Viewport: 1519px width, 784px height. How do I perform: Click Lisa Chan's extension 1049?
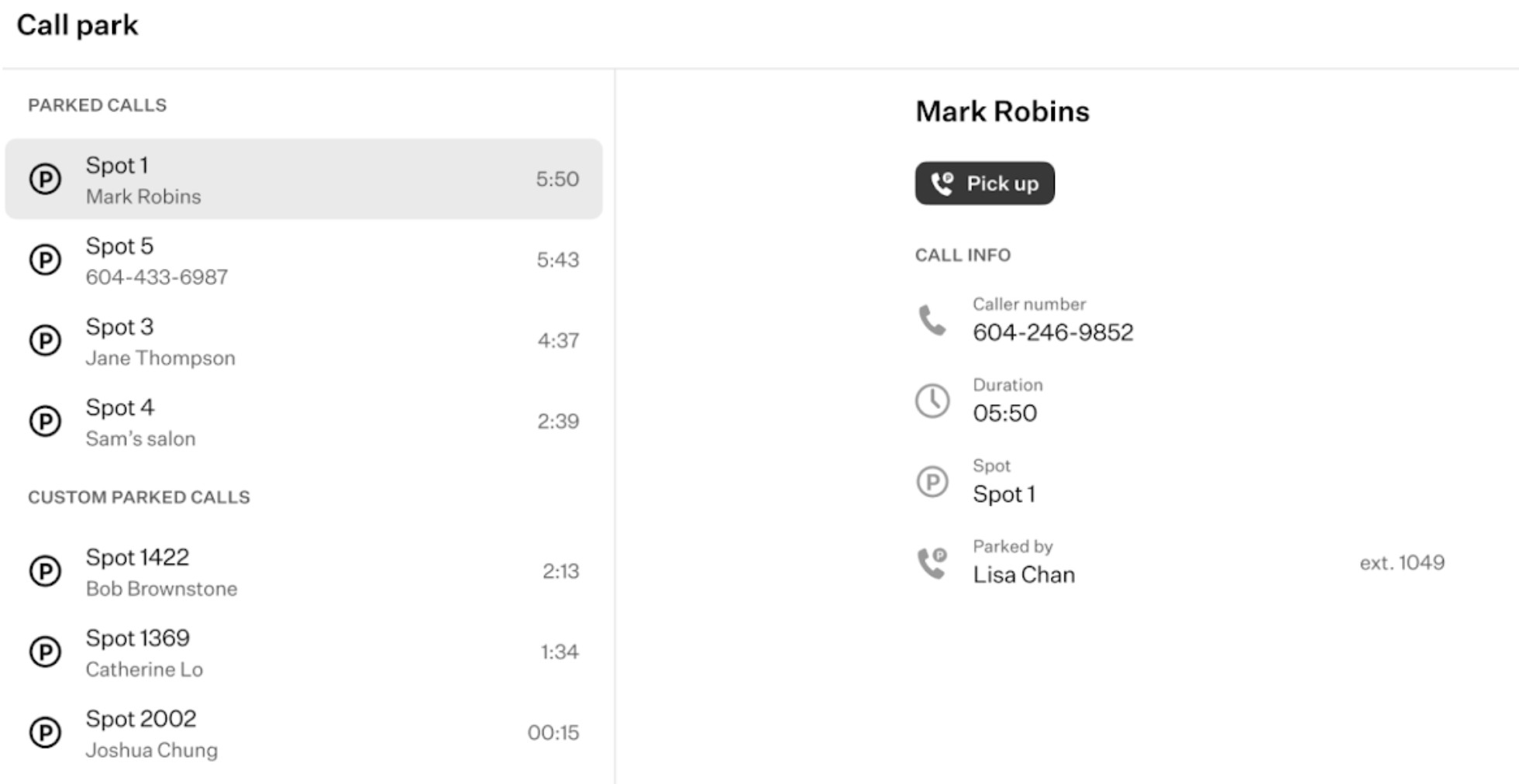[1402, 562]
